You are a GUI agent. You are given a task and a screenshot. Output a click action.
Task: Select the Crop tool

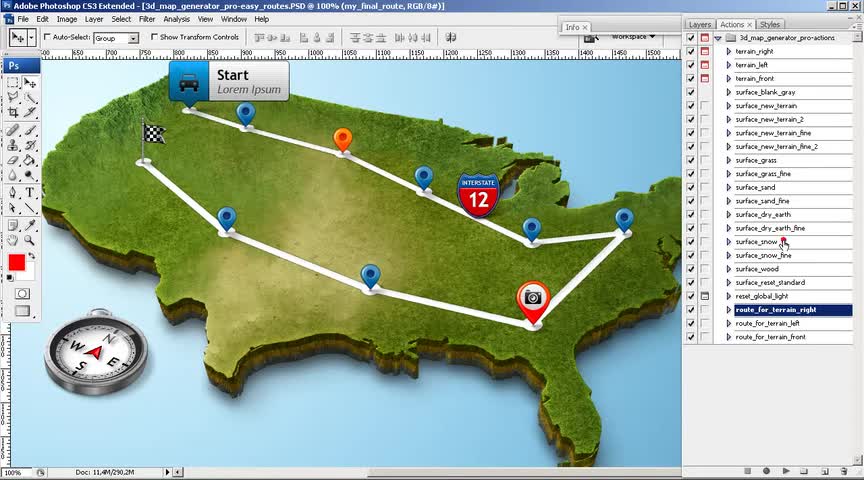point(13,112)
